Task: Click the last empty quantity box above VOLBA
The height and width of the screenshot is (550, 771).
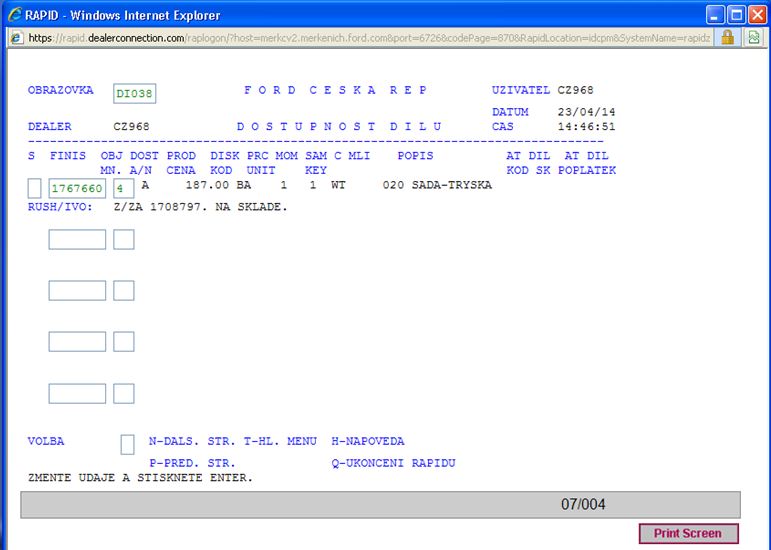Action: 123,393
